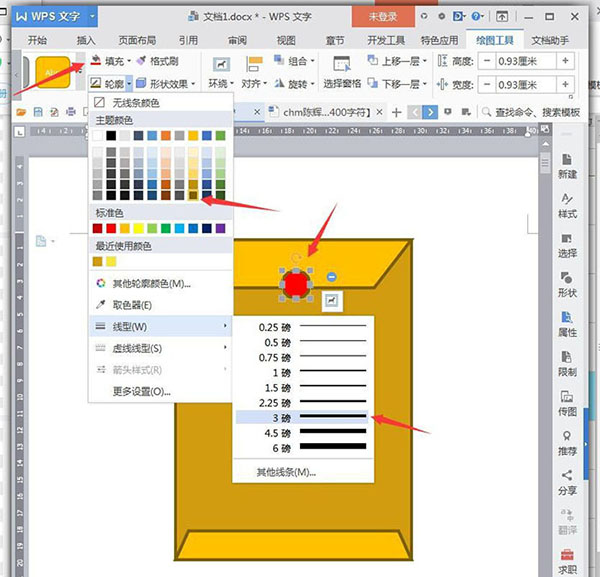Click the open folder icon in quick toolbar
This screenshot has width=600, height=577.
(21, 112)
